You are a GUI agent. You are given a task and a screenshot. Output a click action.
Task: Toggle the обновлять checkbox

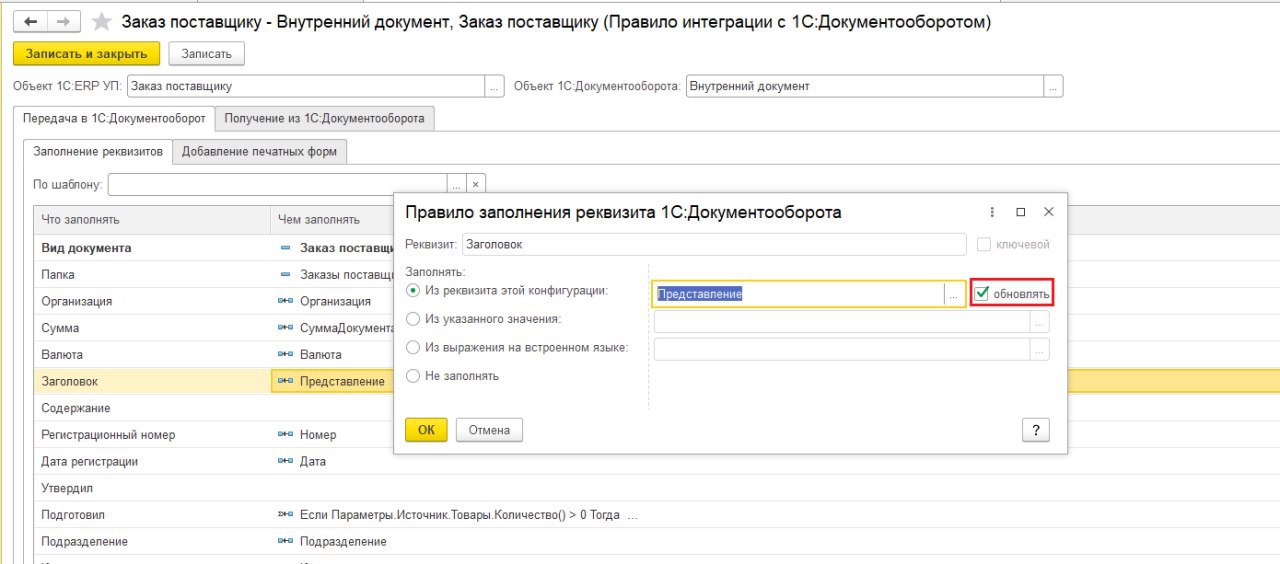(982, 293)
